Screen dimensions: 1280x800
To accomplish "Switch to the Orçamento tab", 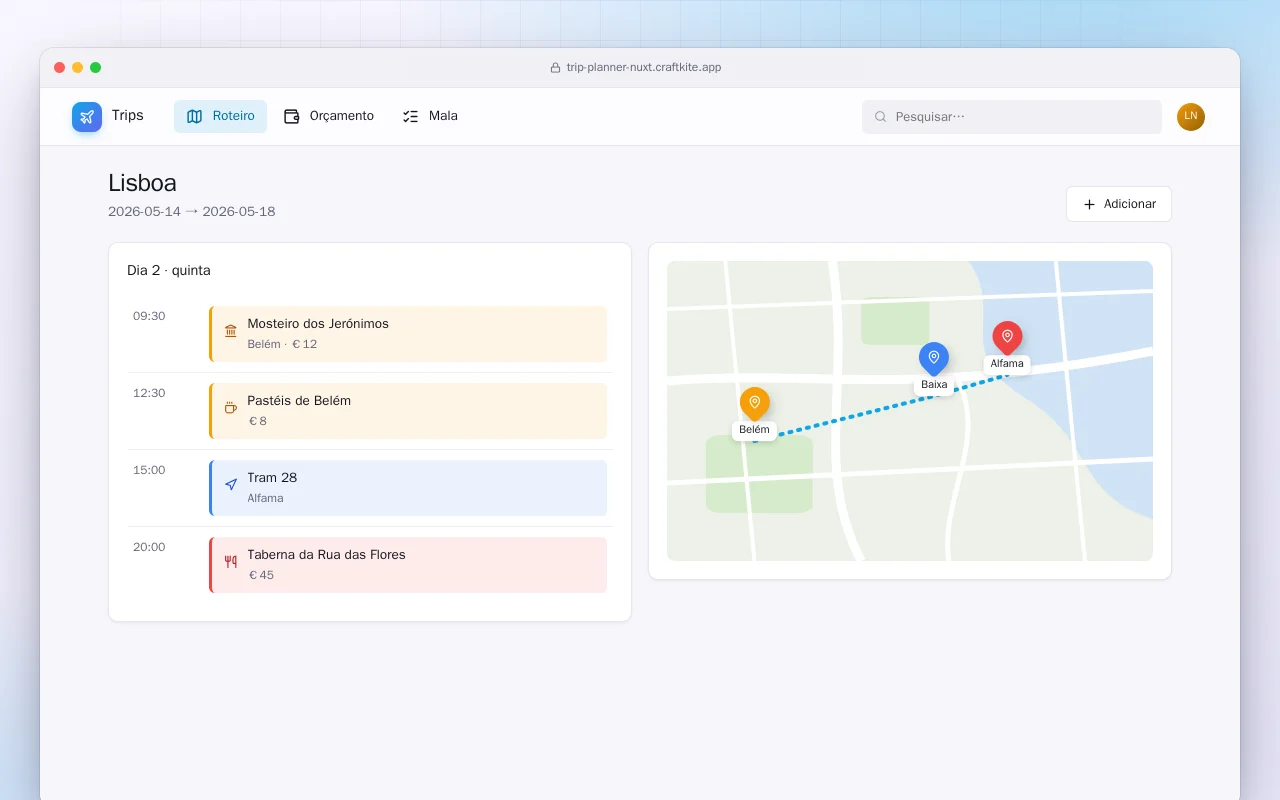I will click(x=329, y=116).
